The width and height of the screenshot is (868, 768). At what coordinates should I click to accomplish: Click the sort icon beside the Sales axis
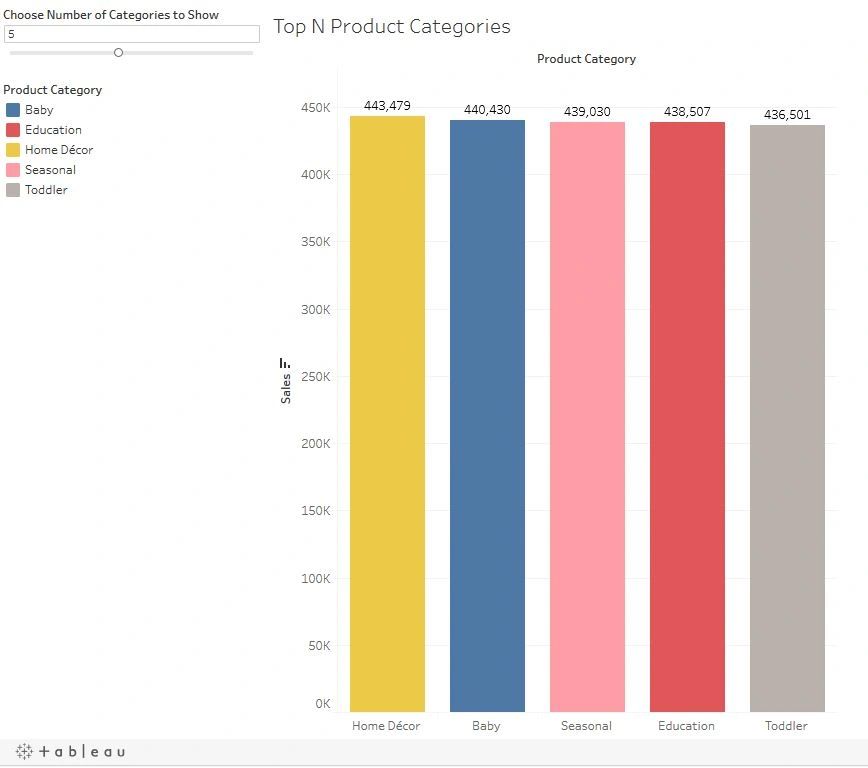click(285, 364)
